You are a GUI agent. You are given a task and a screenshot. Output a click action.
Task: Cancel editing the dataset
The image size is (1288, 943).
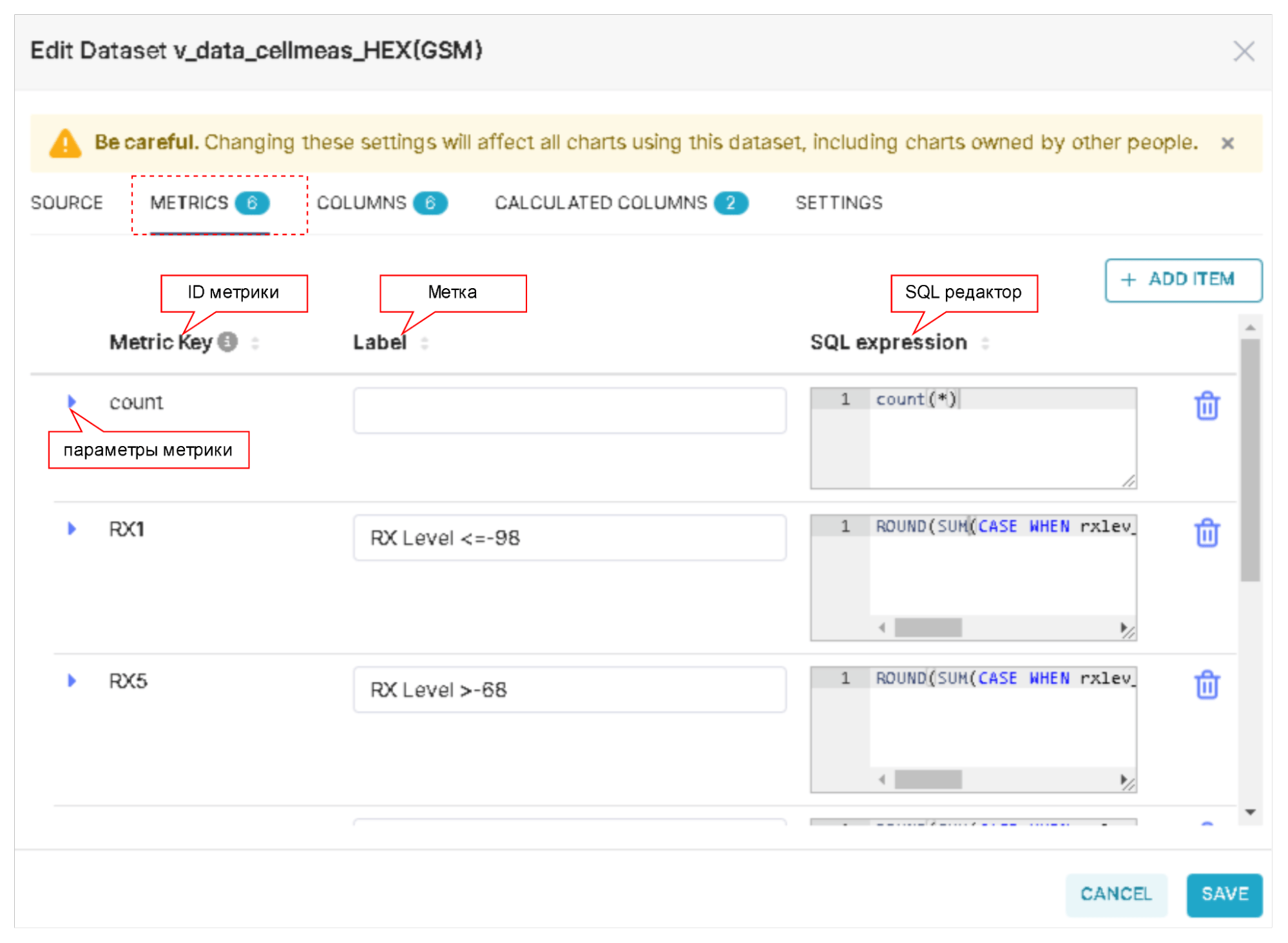(1115, 894)
